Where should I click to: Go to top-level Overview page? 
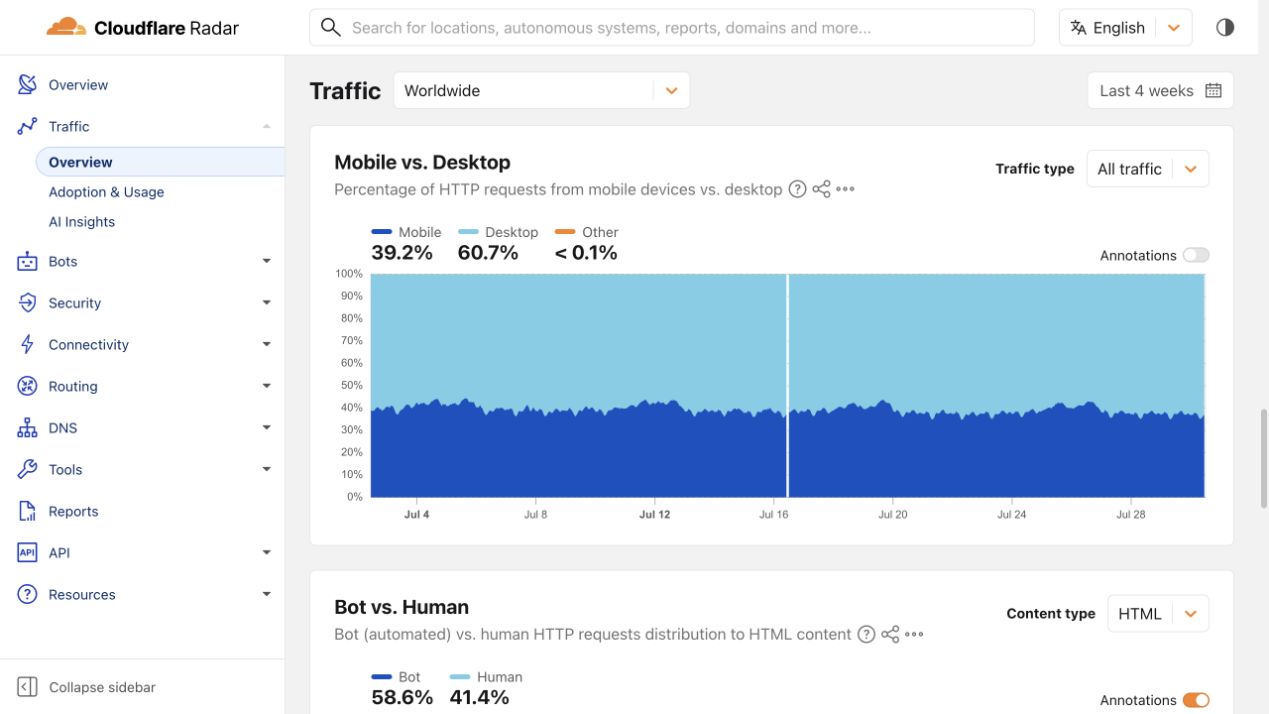coord(78,85)
